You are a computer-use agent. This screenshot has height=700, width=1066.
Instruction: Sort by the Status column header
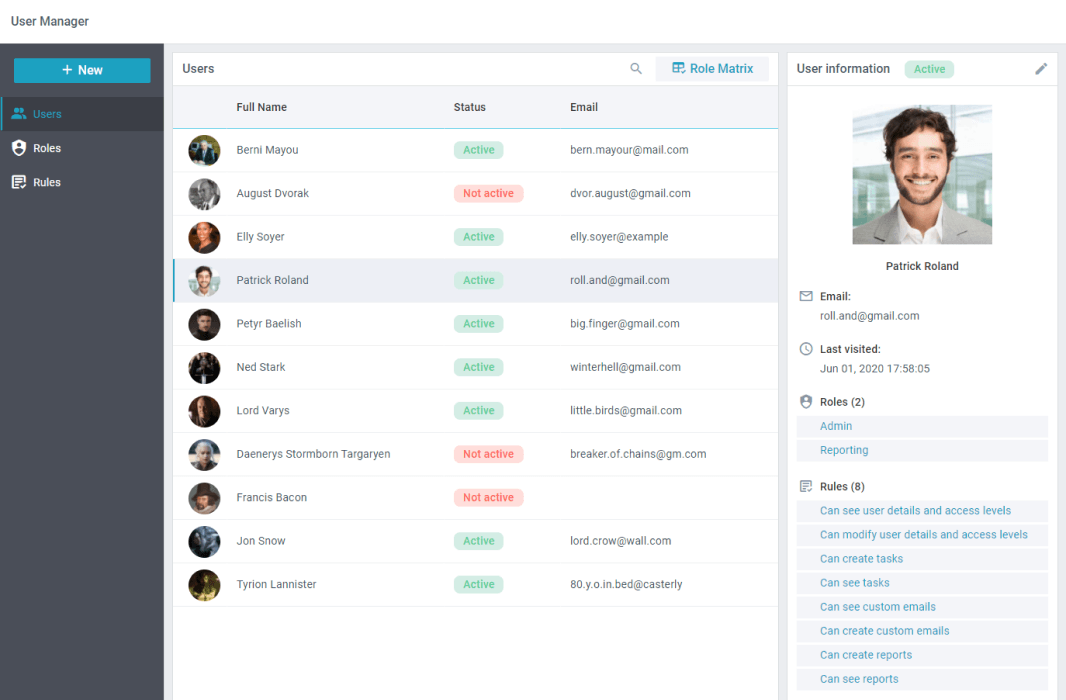coord(470,107)
